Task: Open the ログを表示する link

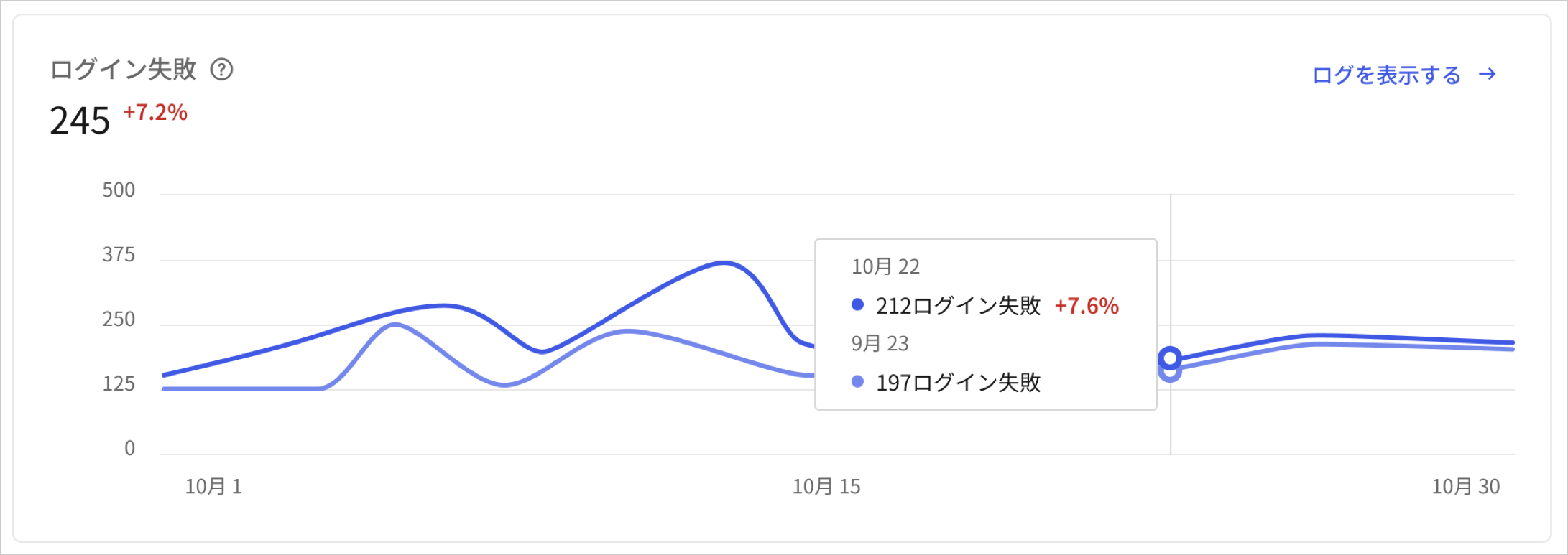Action: pyautogui.click(x=1386, y=75)
